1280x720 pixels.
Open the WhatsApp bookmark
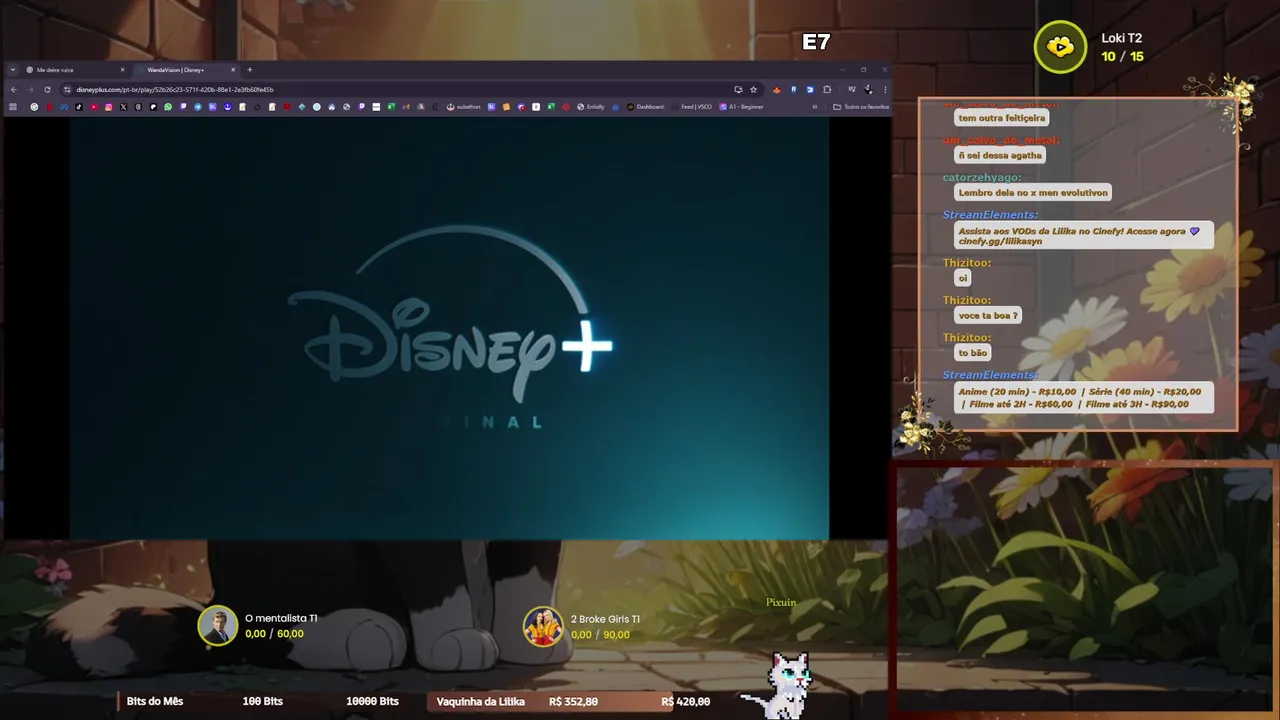pyautogui.click(x=168, y=106)
